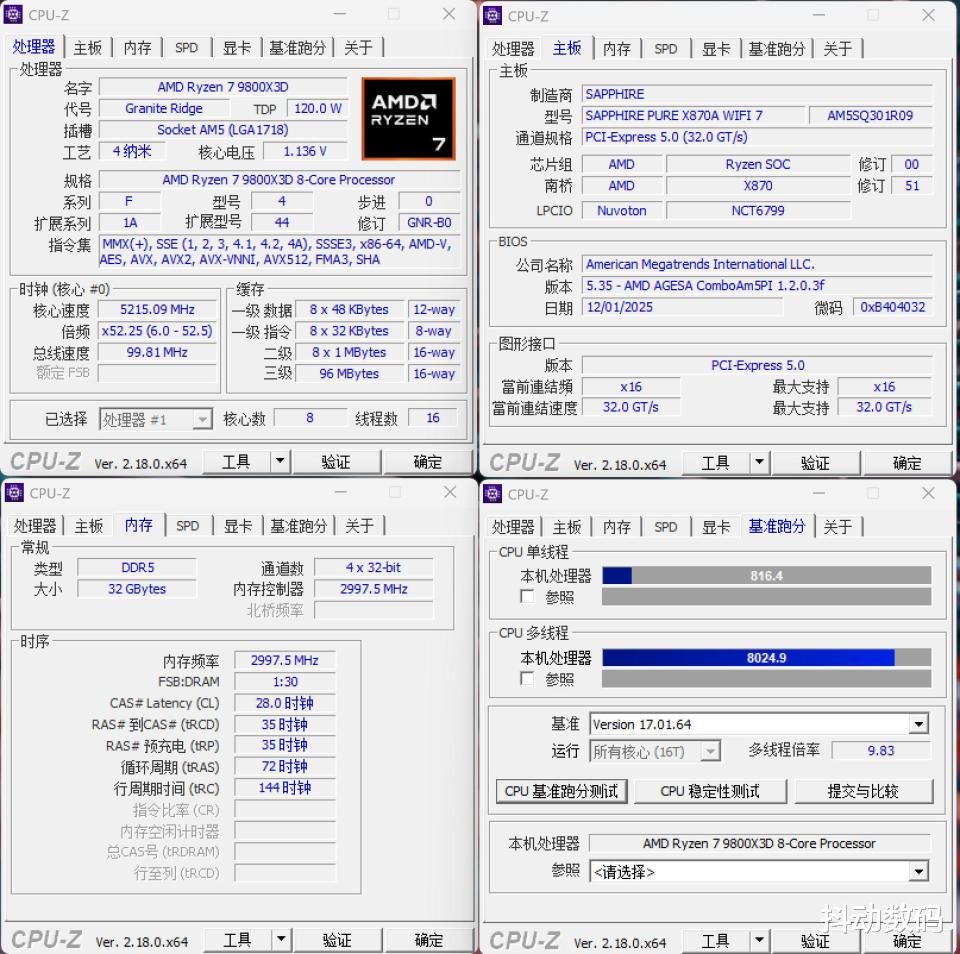Click the channels 4 x 32-bit value
Screen dimensions: 960x954
[x=373, y=568]
